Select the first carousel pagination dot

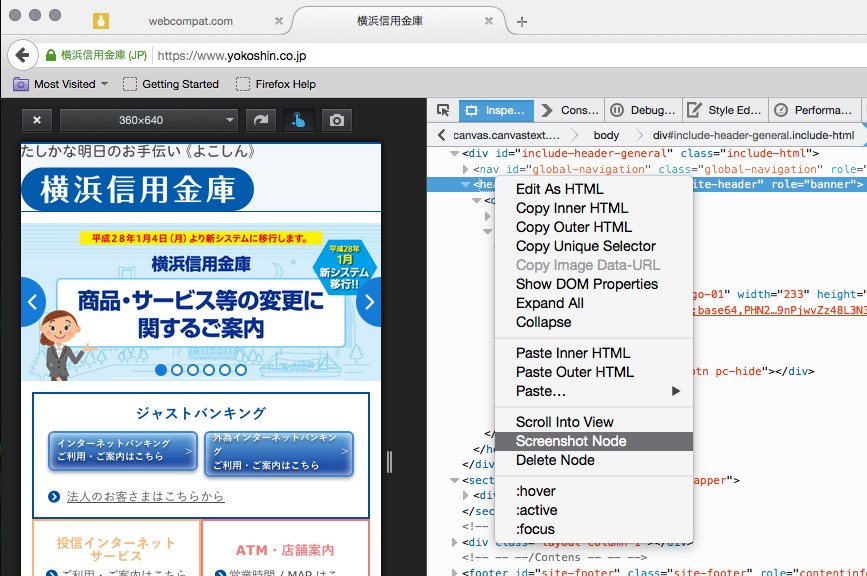click(x=161, y=370)
